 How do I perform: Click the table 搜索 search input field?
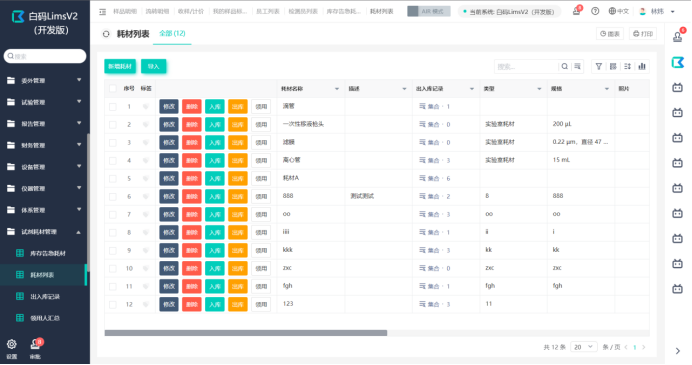526,67
